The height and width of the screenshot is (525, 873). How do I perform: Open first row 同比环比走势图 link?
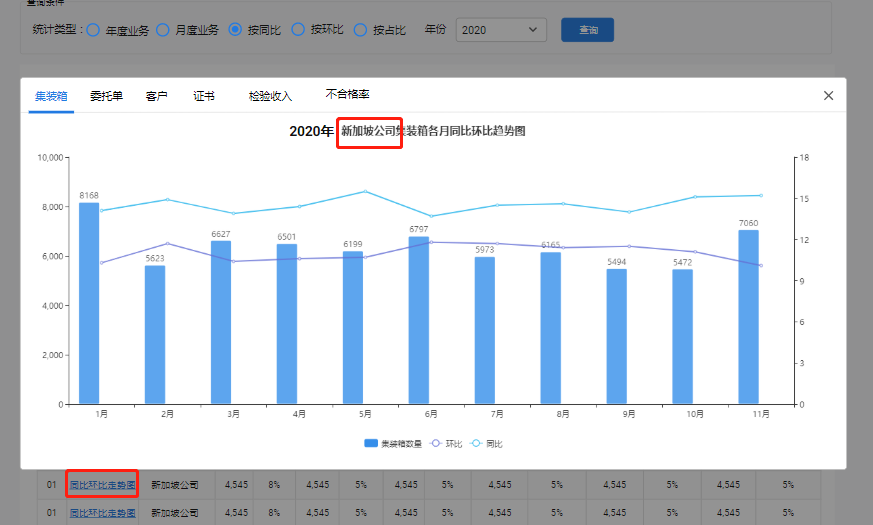point(102,485)
